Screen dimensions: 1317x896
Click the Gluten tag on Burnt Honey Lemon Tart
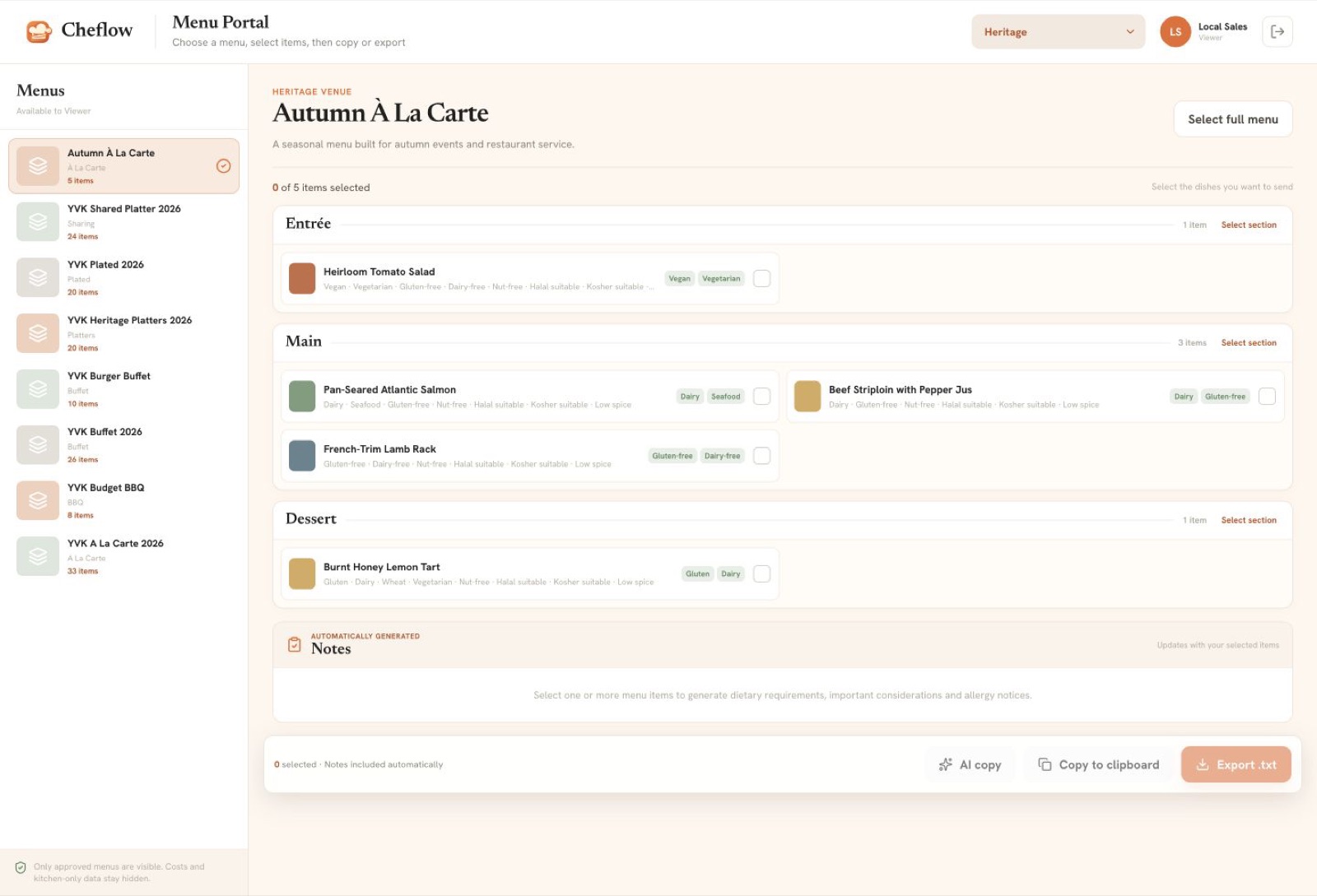pyautogui.click(x=698, y=574)
